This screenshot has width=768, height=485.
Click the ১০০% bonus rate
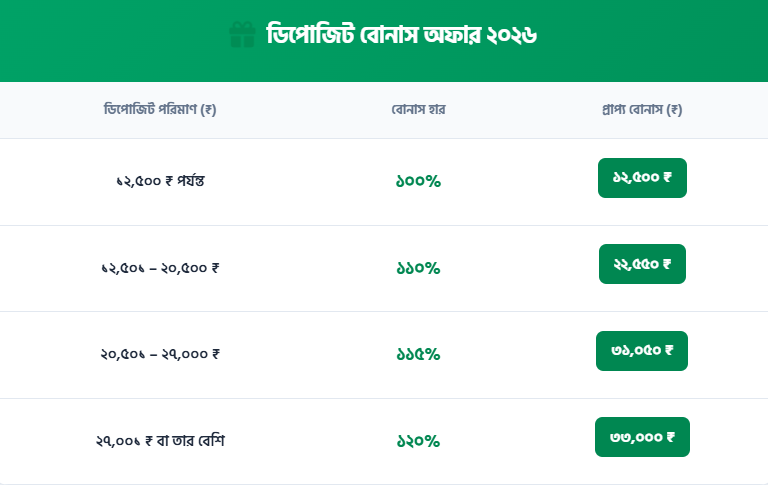click(x=418, y=181)
